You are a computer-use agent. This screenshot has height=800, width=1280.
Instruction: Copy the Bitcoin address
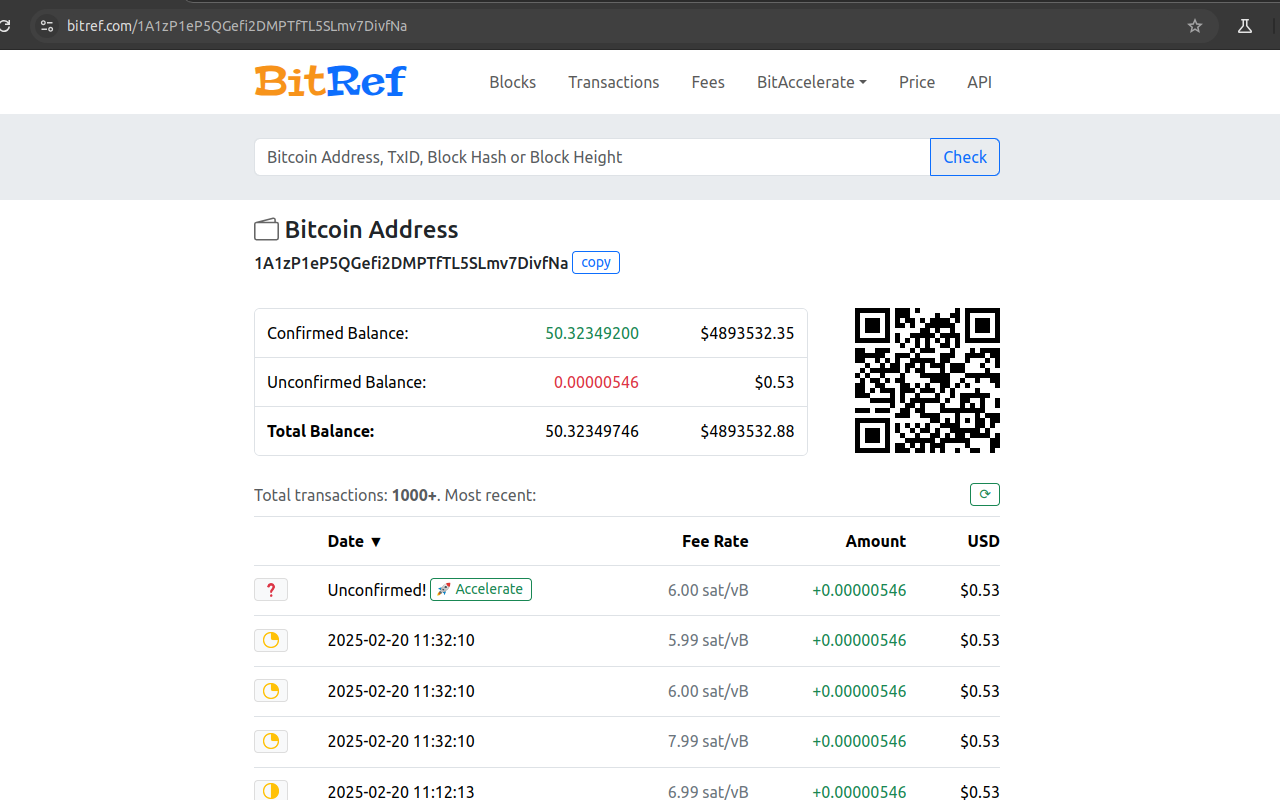coord(595,262)
